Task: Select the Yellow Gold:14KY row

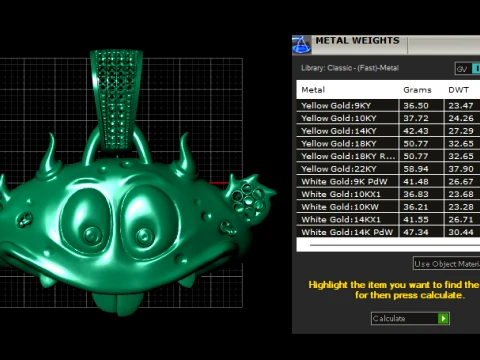Action: [388, 131]
